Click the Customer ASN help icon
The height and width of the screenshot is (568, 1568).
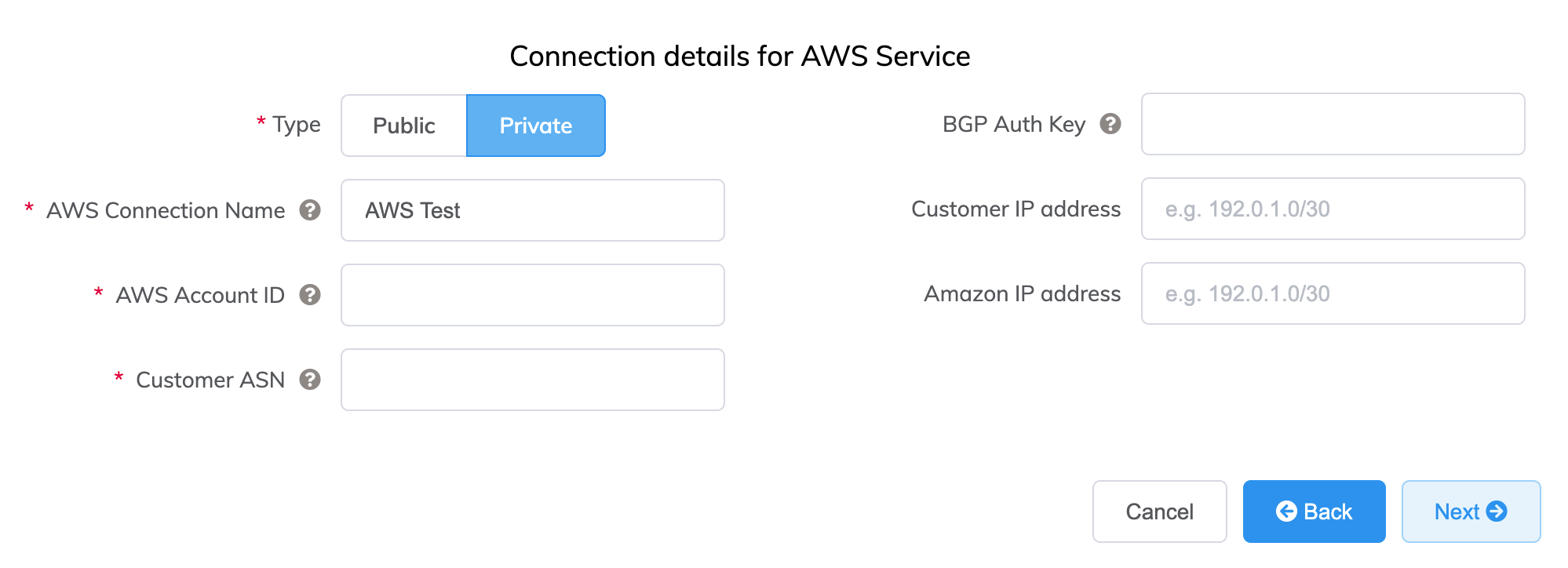coord(312,379)
